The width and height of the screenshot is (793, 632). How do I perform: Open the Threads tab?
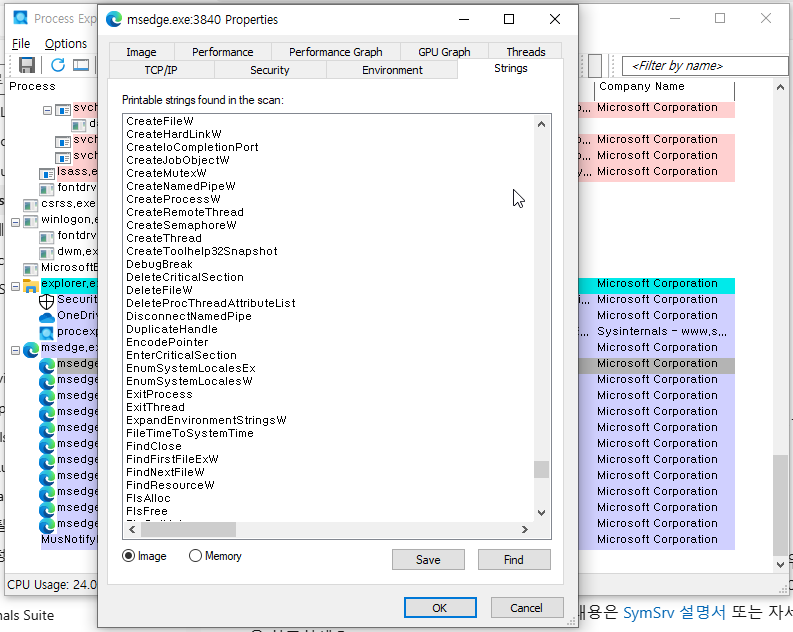(525, 52)
